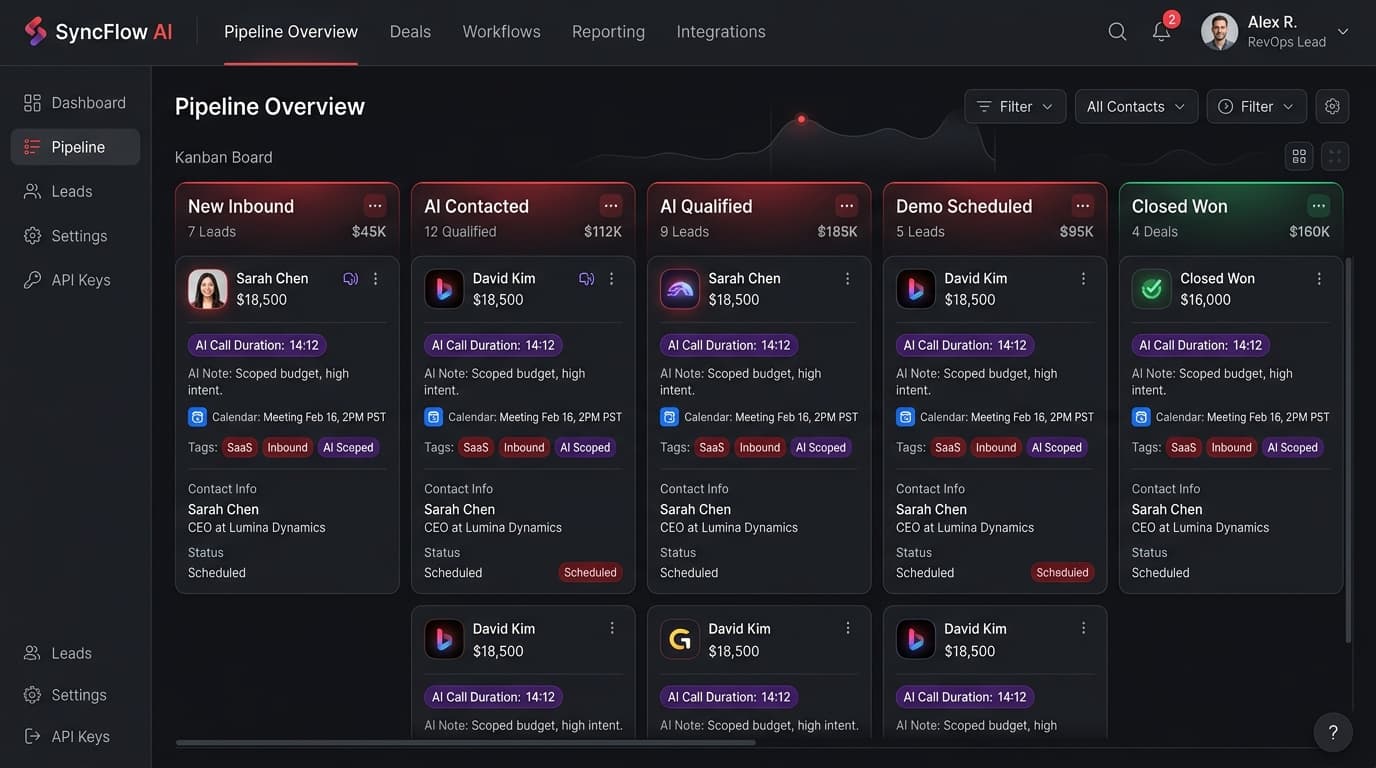Open Leads in the upper sidebar group

tap(75, 191)
